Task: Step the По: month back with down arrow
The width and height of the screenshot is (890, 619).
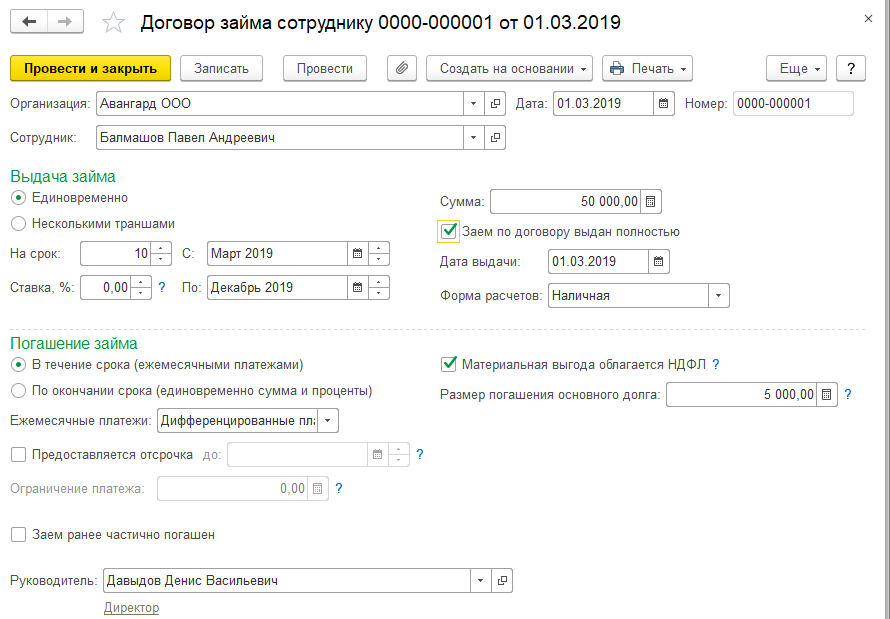Action: [x=379, y=293]
